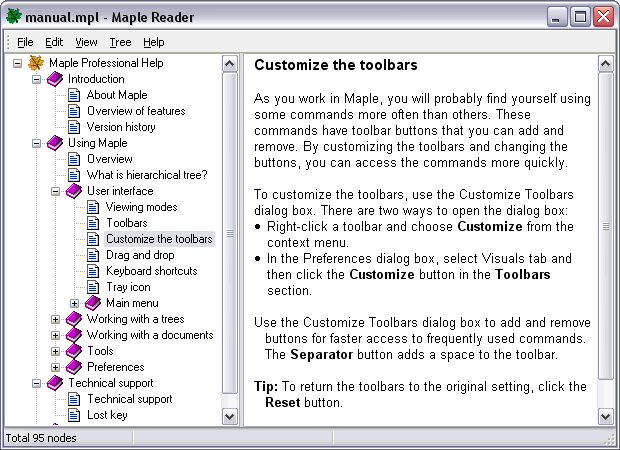This screenshot has width=620, height=450.
Task: Click the Customize the toolbars heading
Action: [x=336, y=65]
